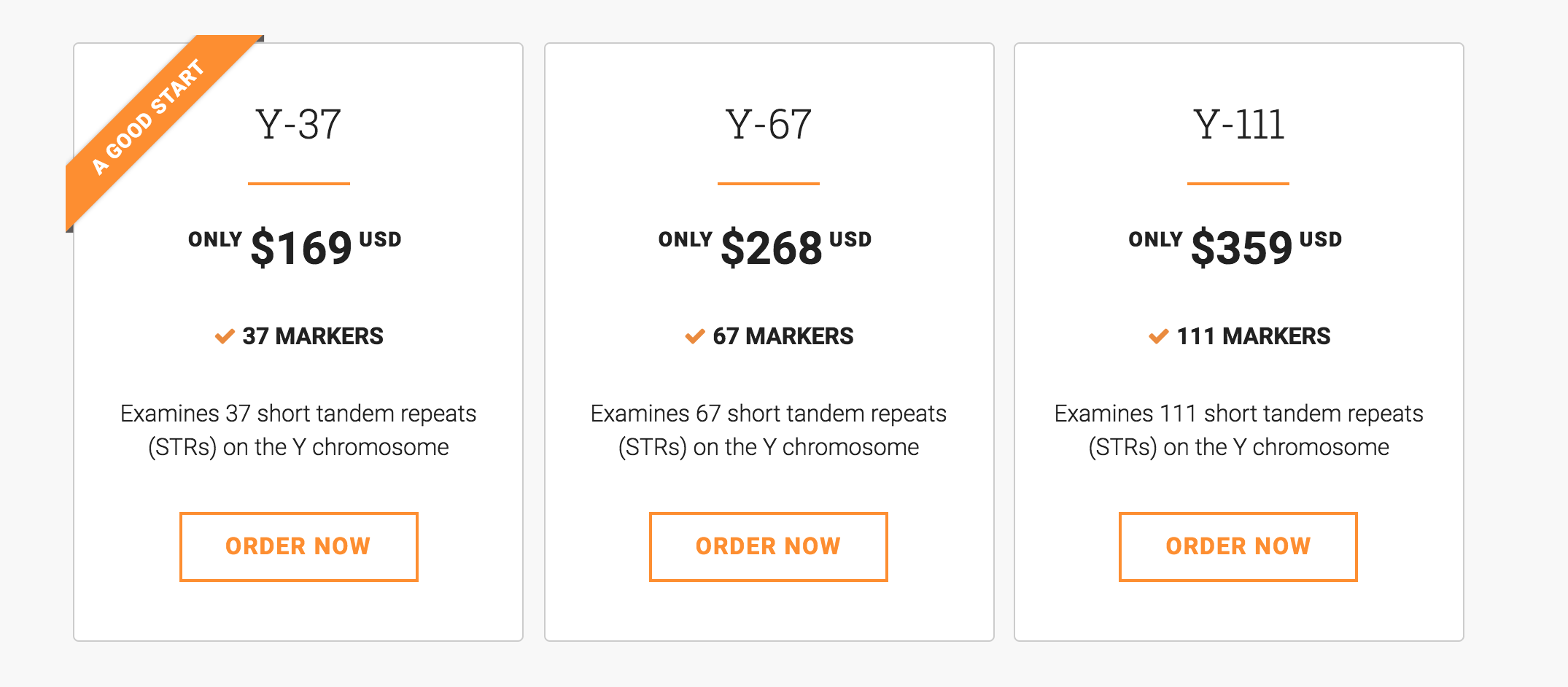Click the checkmark icon beside 111 MARKERS
Screen dimensions: 1568x687
(1159, 336)
